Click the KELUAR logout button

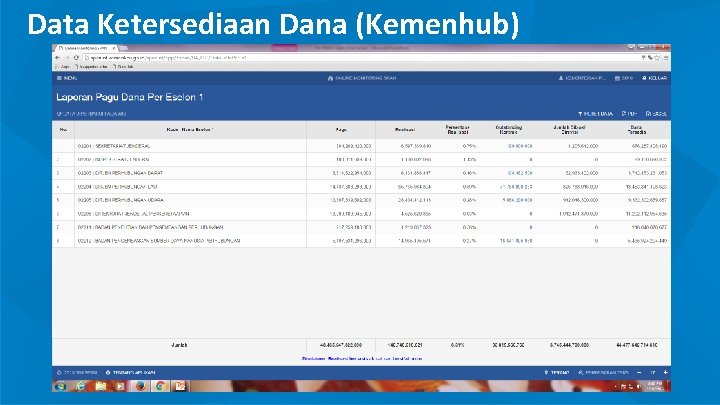tap(655, 78)
